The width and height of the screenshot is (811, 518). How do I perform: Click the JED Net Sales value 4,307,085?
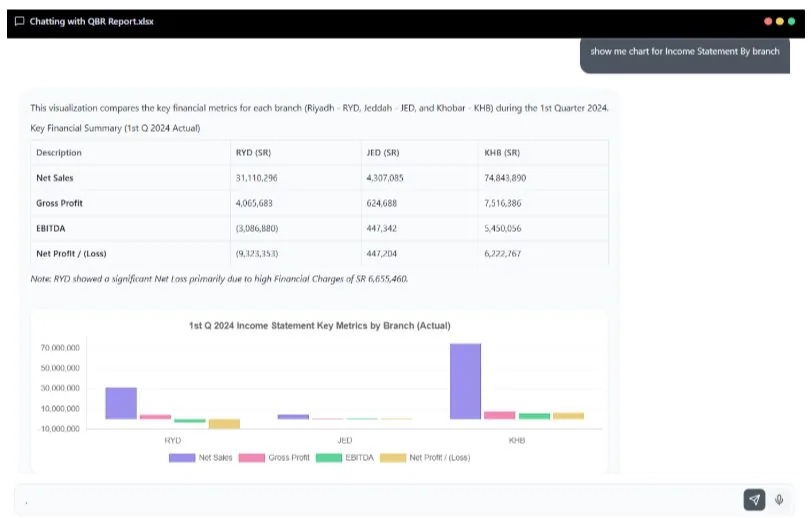pos(385,178)
